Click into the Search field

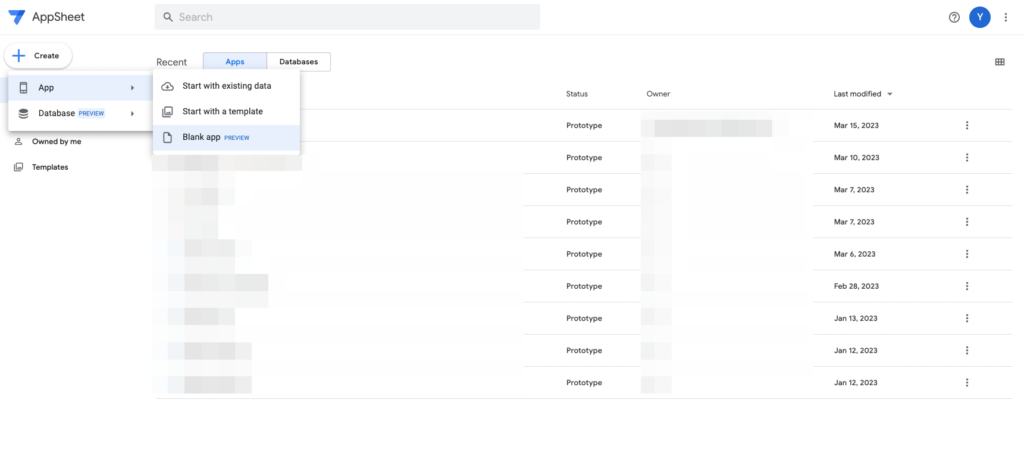pyautogui.click(x=347, y=17)
